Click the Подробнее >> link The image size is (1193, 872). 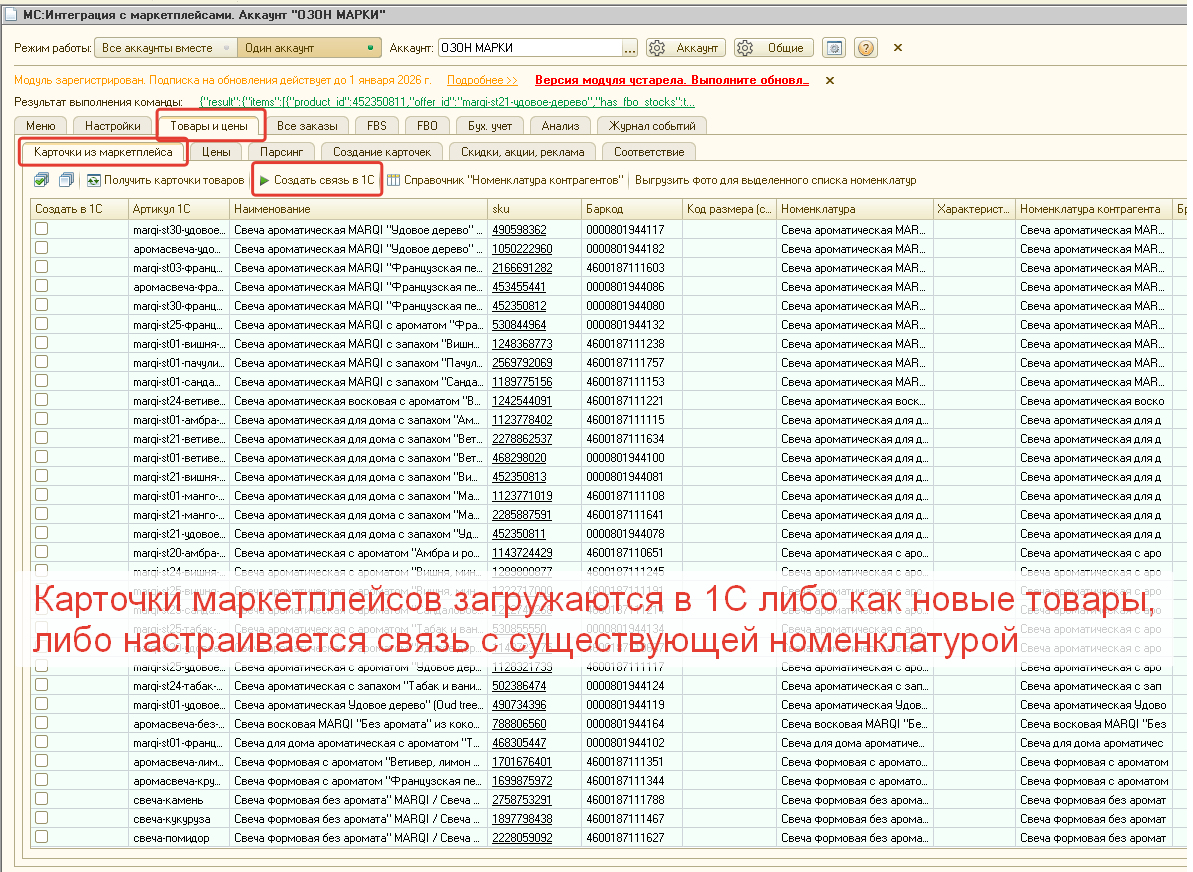coord(482,80)
